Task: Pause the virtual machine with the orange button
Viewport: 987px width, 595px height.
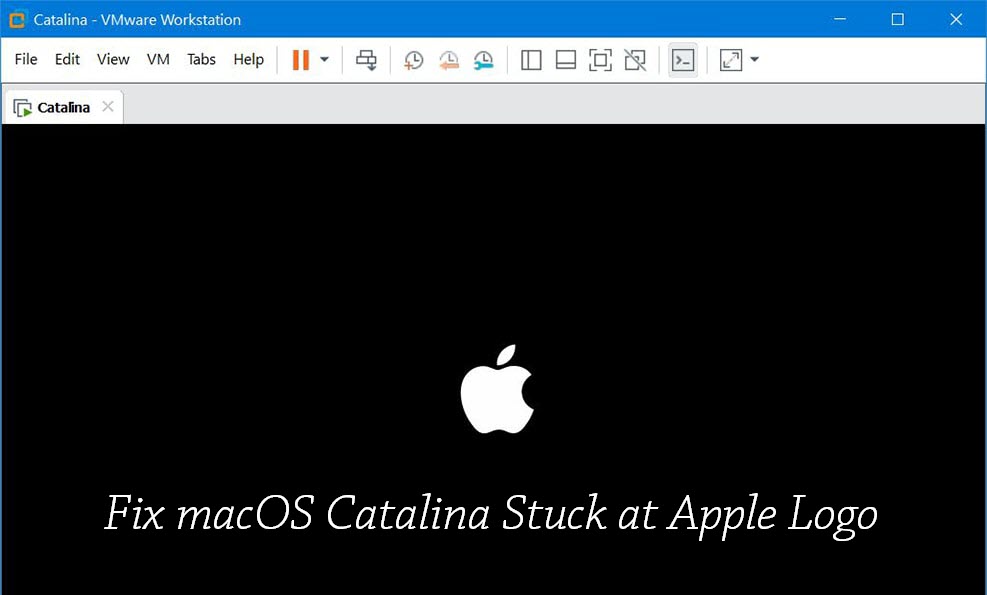Action: [x=301, y=60]
